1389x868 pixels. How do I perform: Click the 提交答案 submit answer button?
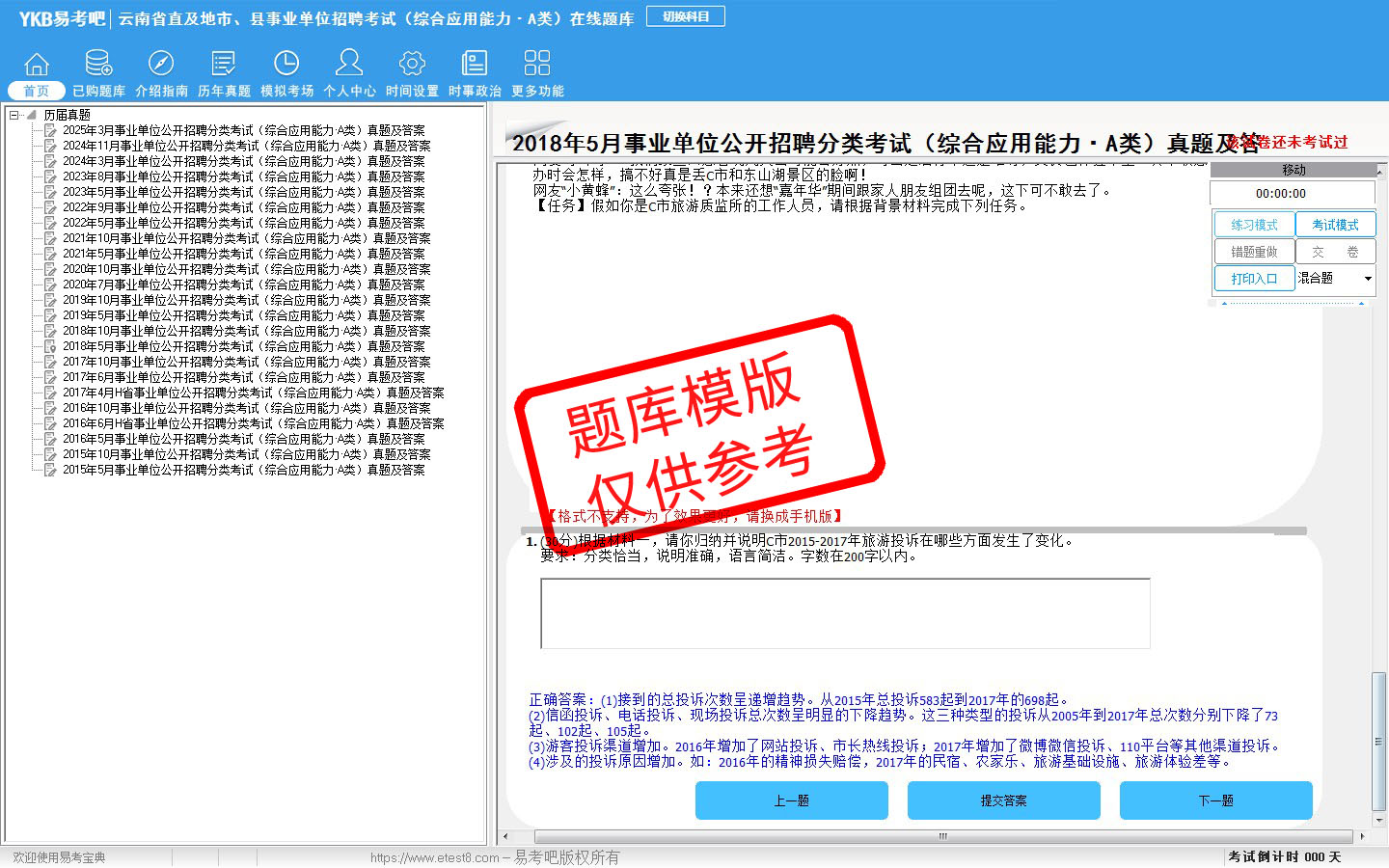1003,800
